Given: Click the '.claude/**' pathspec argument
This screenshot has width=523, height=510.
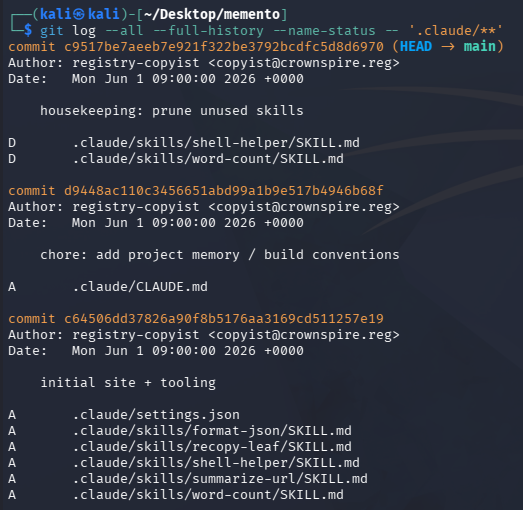Looking at the screenshot, I should [456, 31].
